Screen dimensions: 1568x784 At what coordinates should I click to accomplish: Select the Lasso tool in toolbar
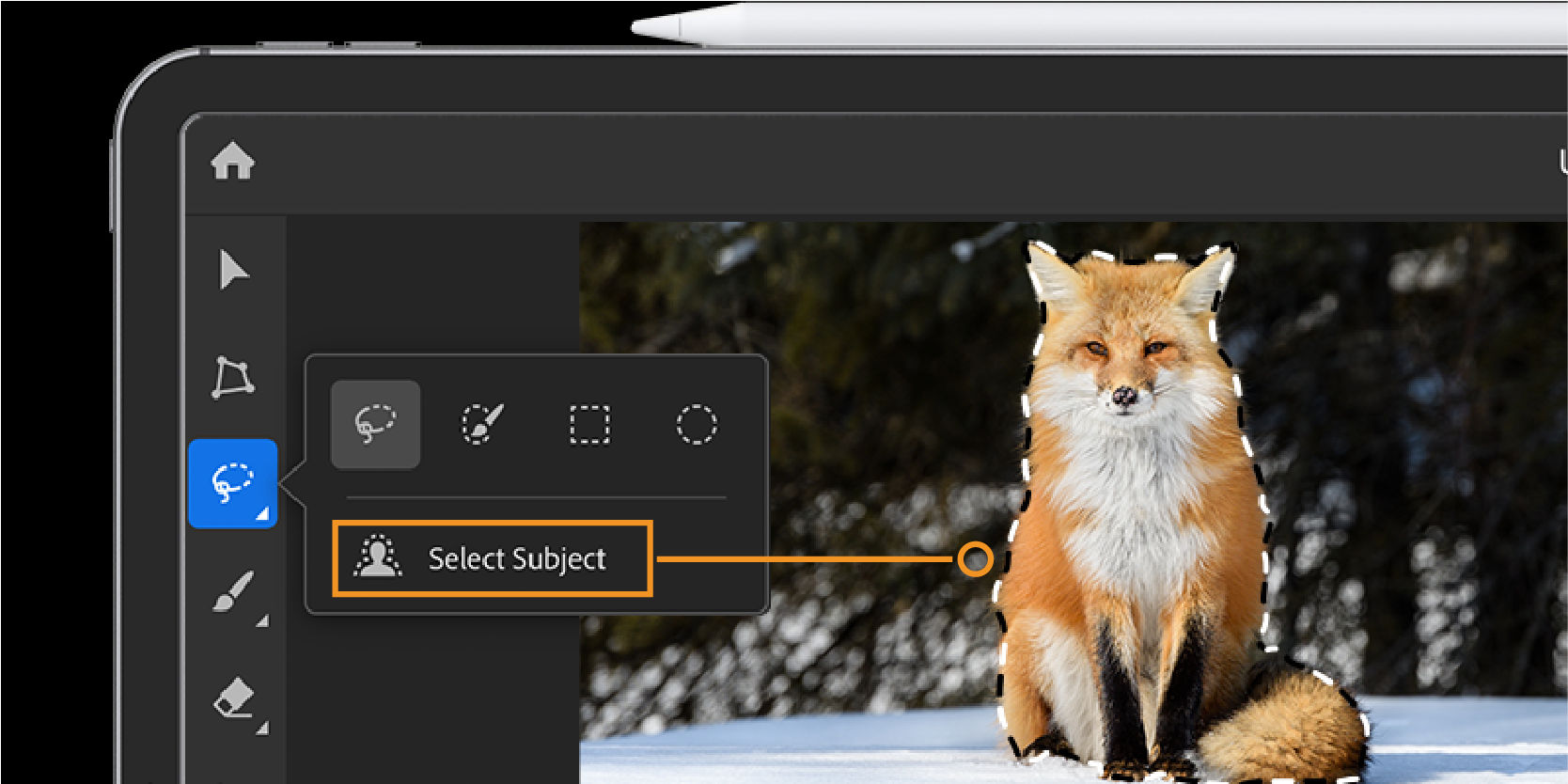pyautogui.click(x=233, y=483)
